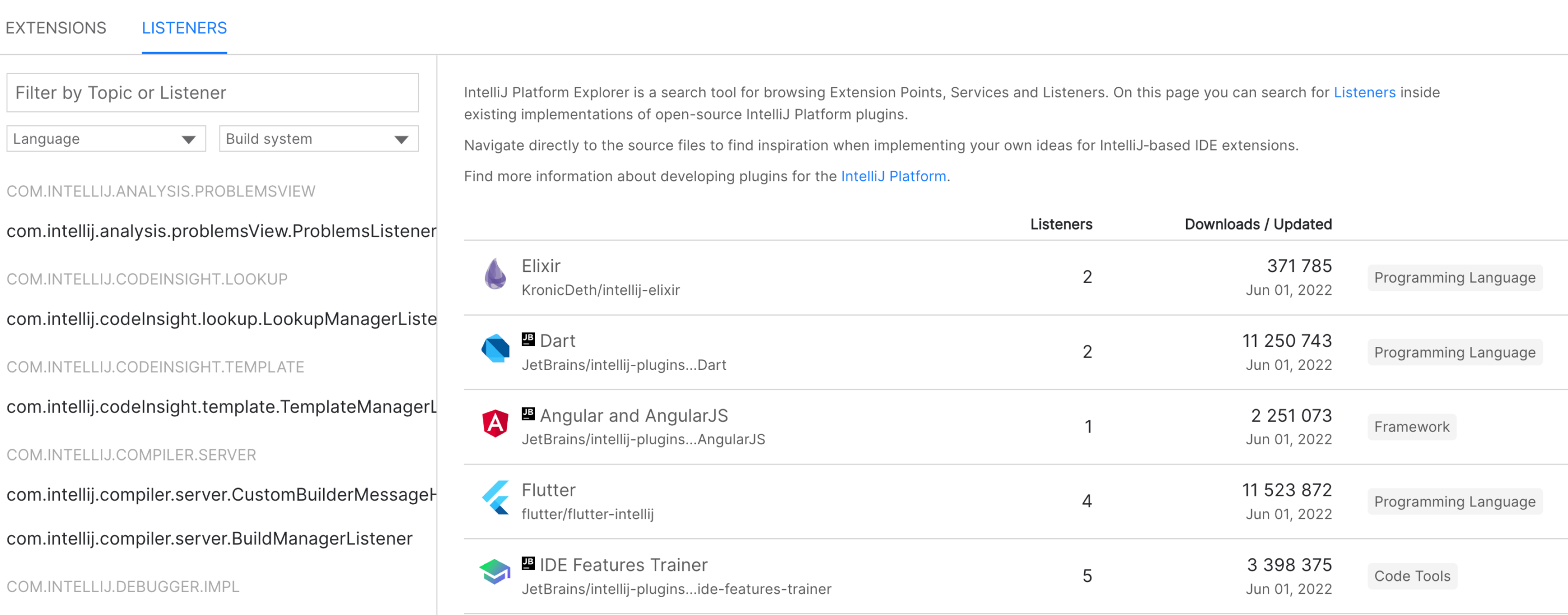The height and width of the screenshot is (615, 1568).
Task: Click the Framework tag on Angular row
Action: 1411,427
